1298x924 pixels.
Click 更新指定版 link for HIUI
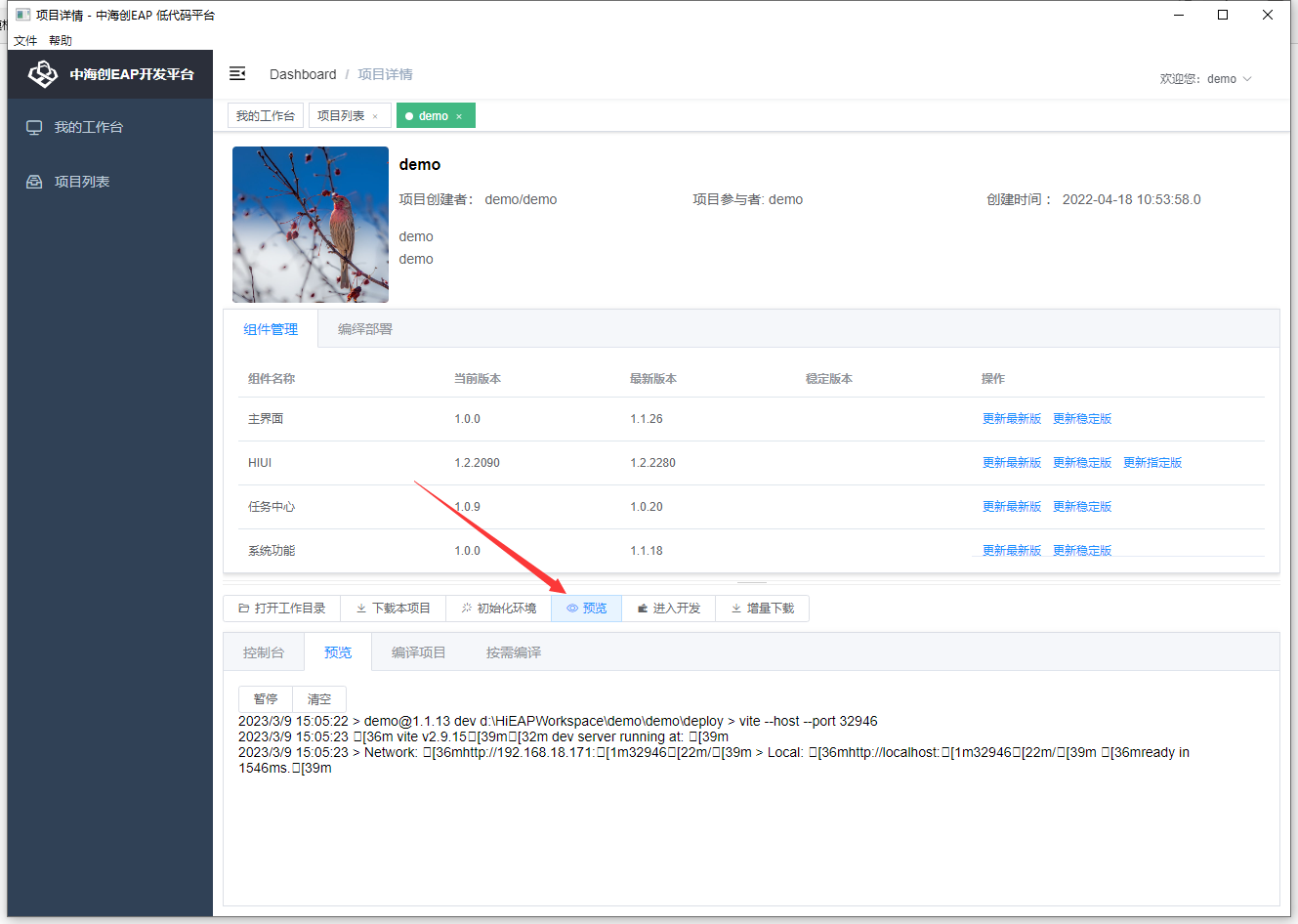tap(1151, 463)
